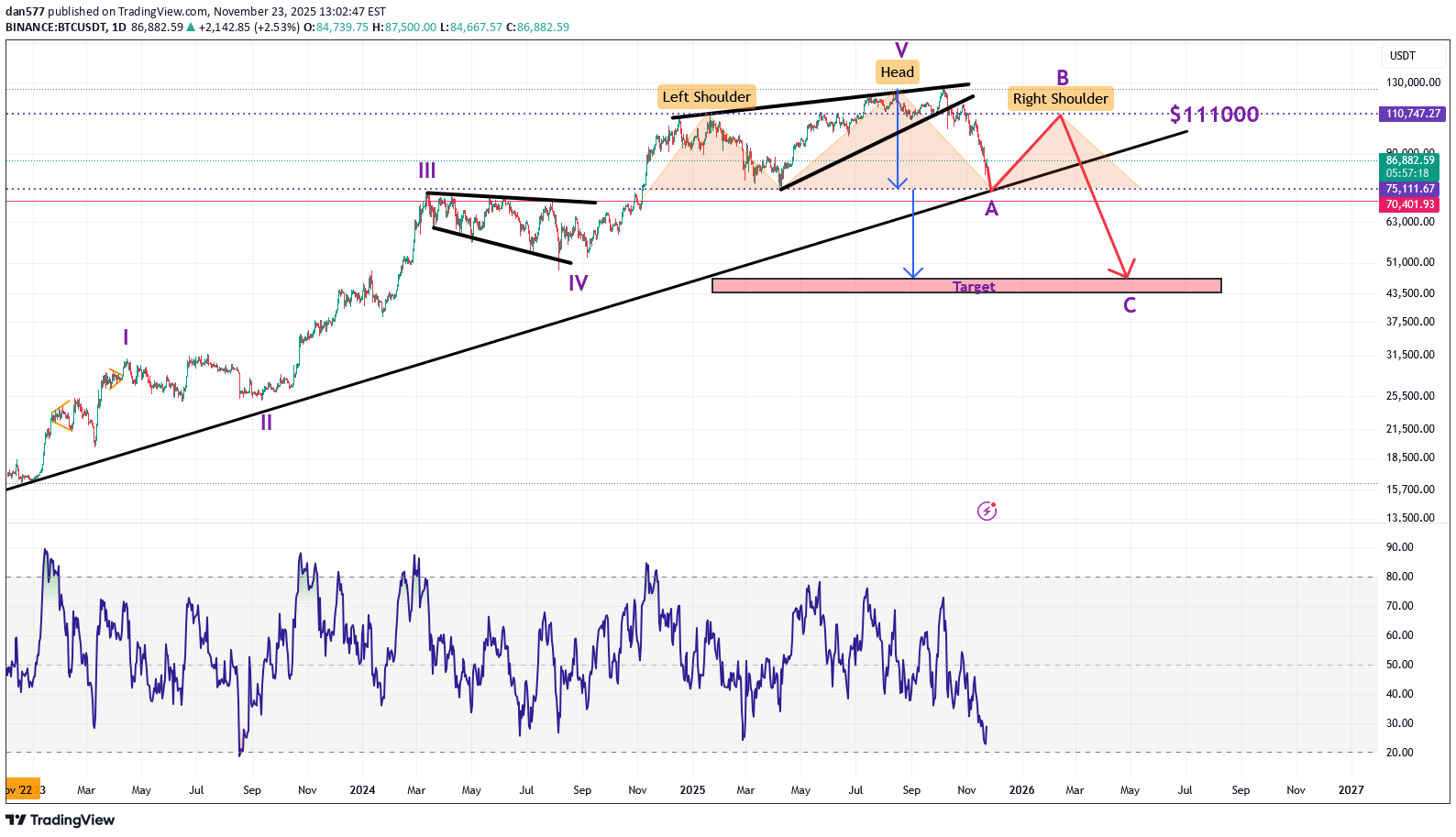Viewport: 1456px width, 837px height.
Task: Select the purple 110,747.27 price label
Action: click(1412, 114)
